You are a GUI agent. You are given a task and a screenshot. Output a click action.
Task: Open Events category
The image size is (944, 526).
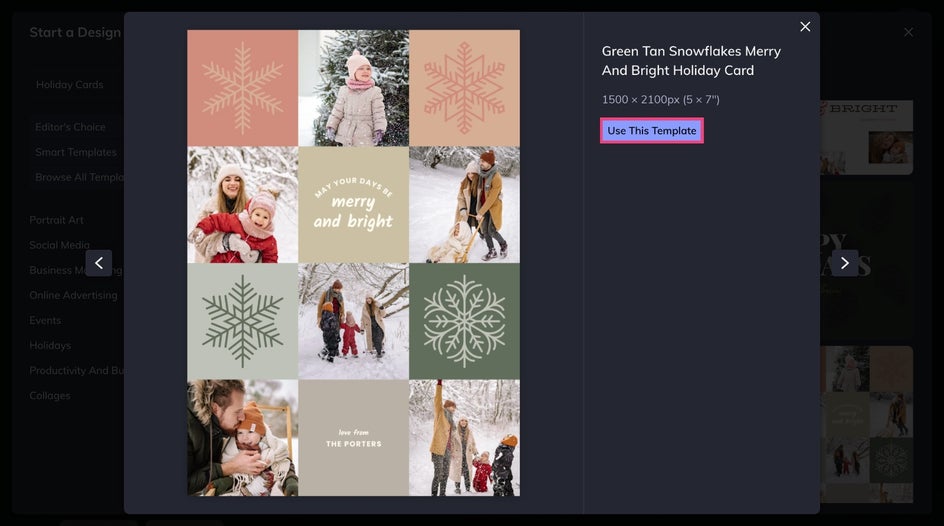tap(45, 321)
